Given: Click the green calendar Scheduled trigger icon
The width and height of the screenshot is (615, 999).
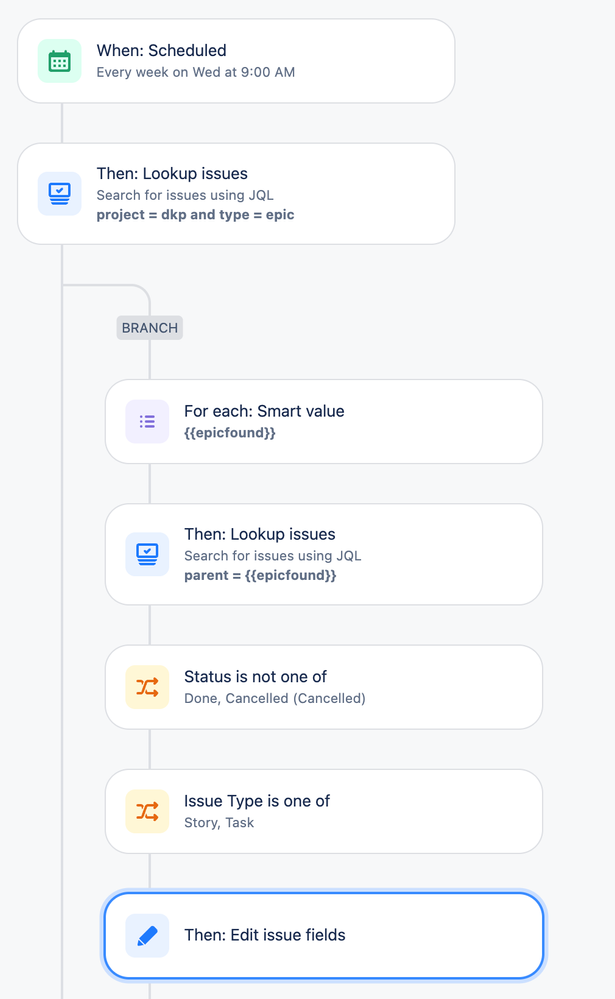Looking at the screenshot, I should 59,61.
